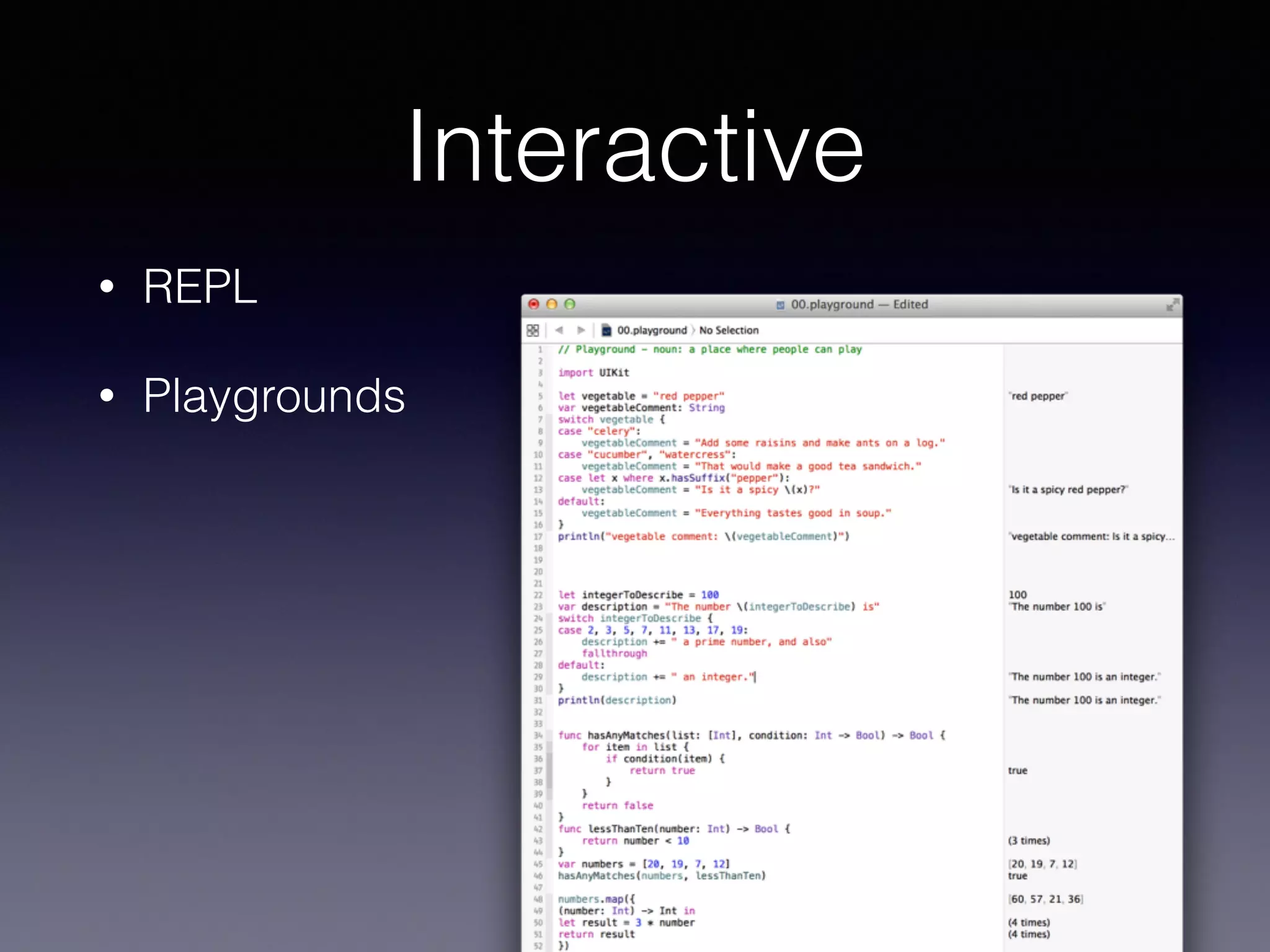This screenshot has width=1270, height=952.
Task: Click the fallthrough keyword line
Action: click(615, 654)
